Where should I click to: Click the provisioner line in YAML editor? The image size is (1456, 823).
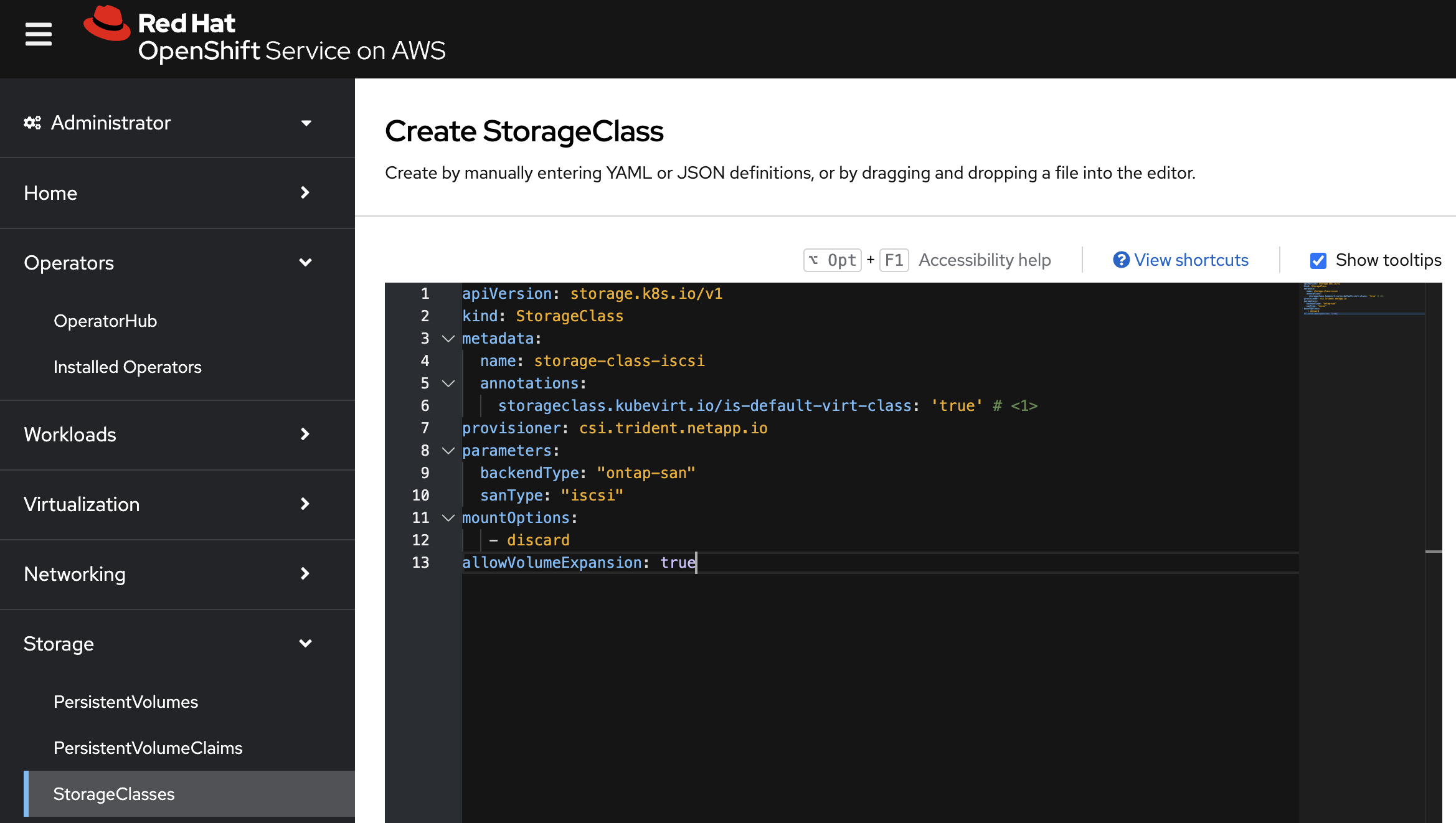tap(614, 428)
